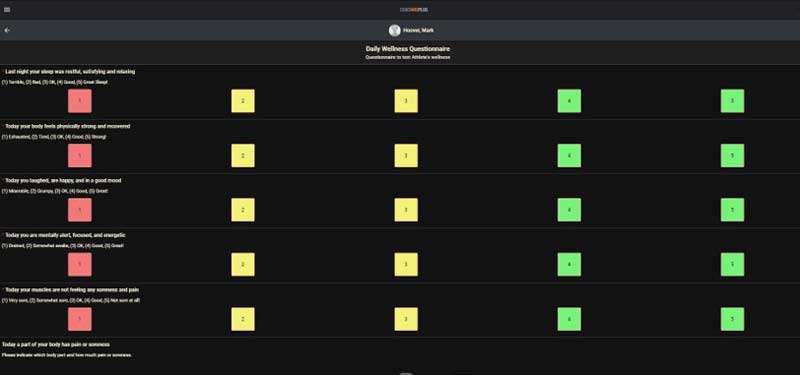Rate muscle soreness as 3 (OK)
The image size is (800, 375).
tap(406, 319)
